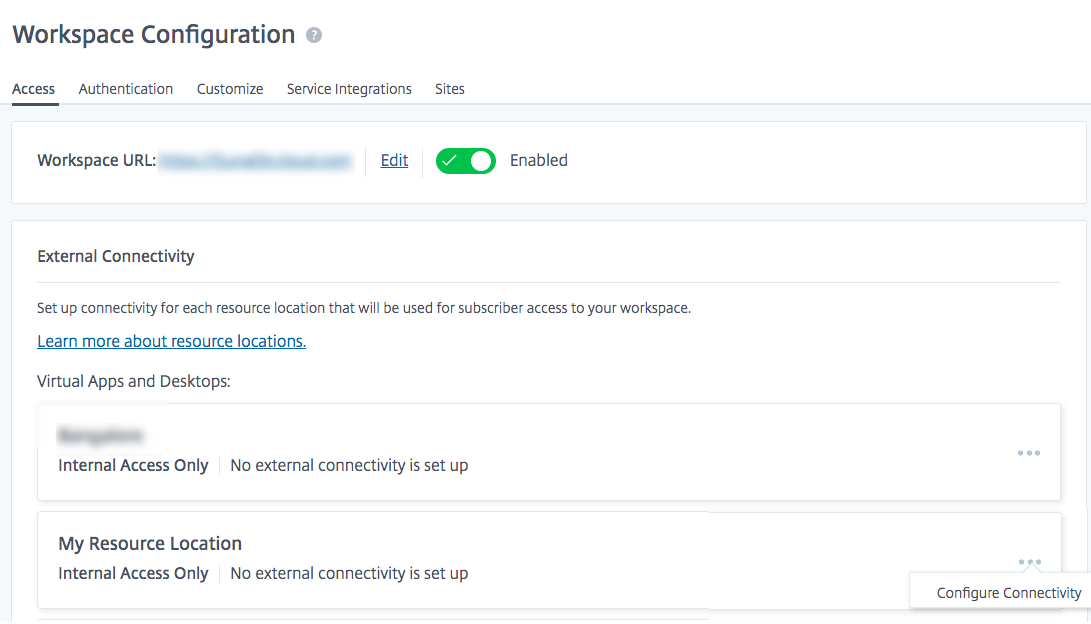Image resolution: width=1091 pixels, height=624 pixels.
Task: Click the Workspace Configuration page heading
Action: (x=154, y=35)
